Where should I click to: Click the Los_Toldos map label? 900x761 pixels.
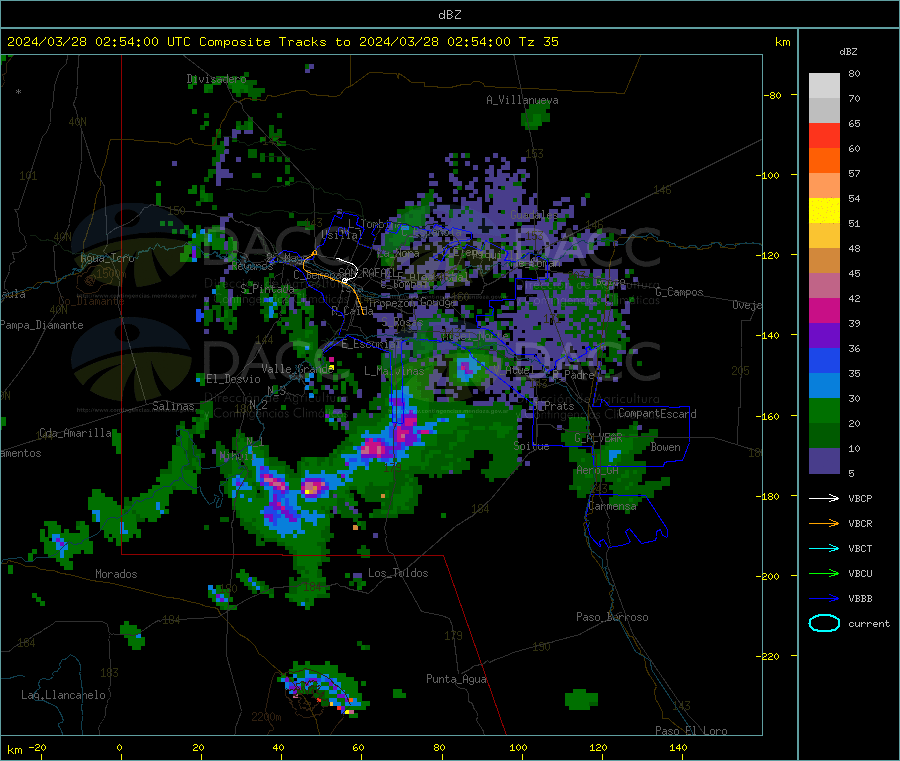[398, 573]
